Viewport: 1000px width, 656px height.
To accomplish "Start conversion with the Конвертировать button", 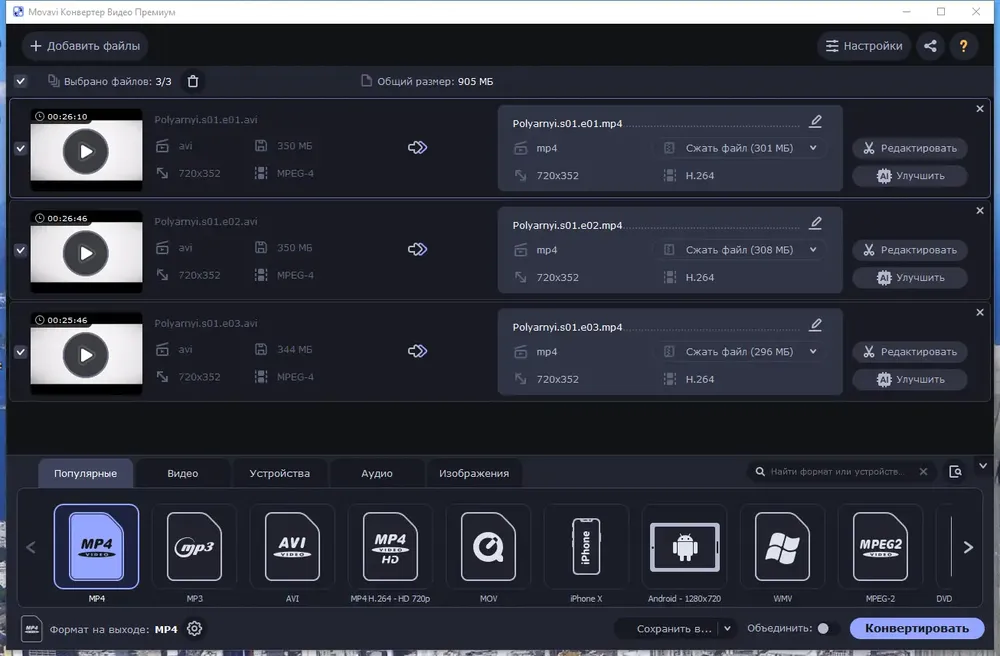I will point(916,629).
